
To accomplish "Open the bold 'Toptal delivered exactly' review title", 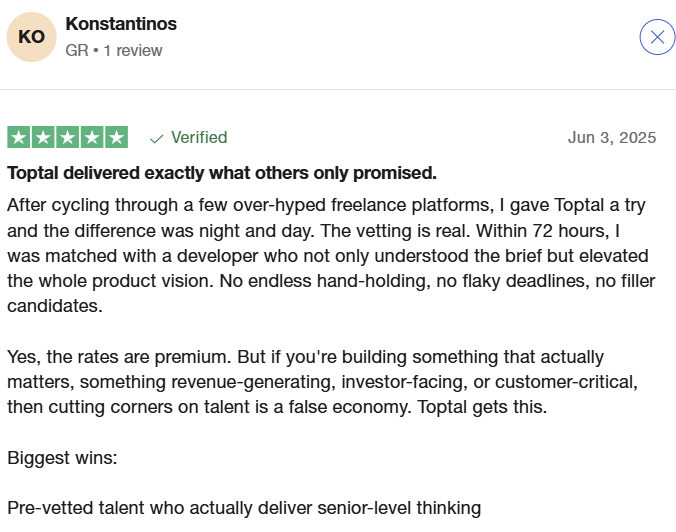I will [222, 173].
